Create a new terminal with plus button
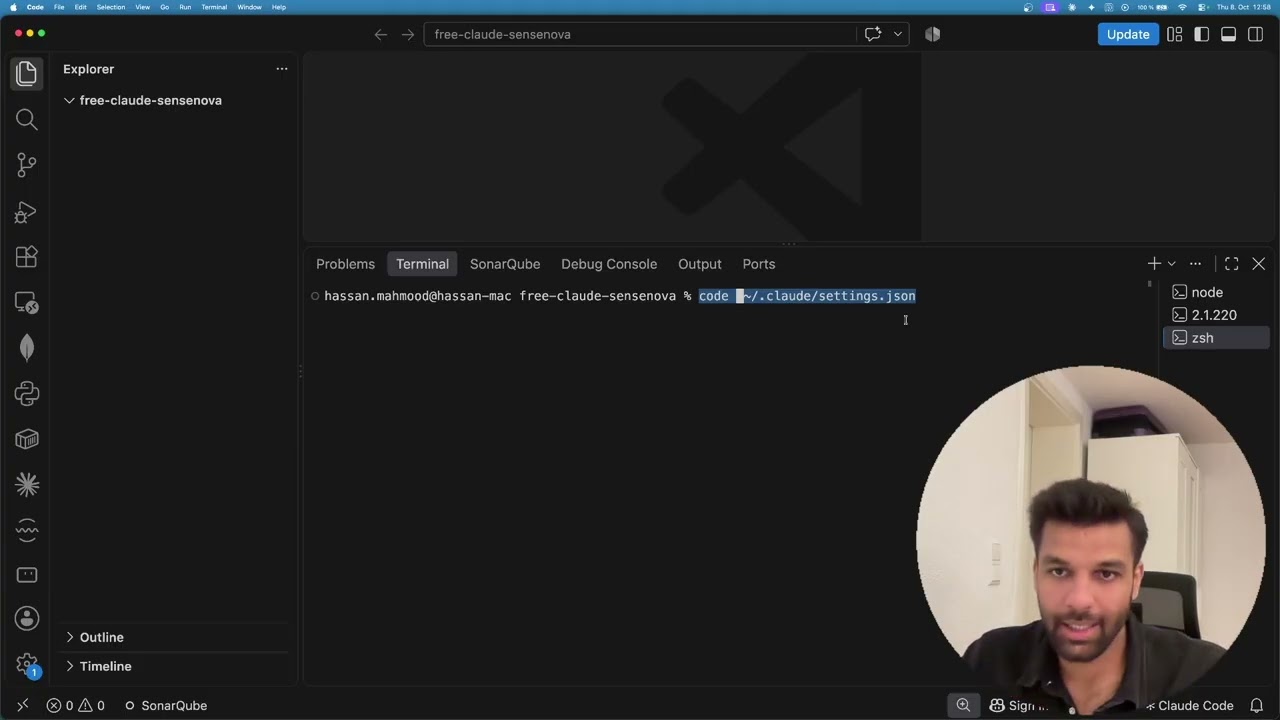 pyautogui.click(x=1154, y=264)
